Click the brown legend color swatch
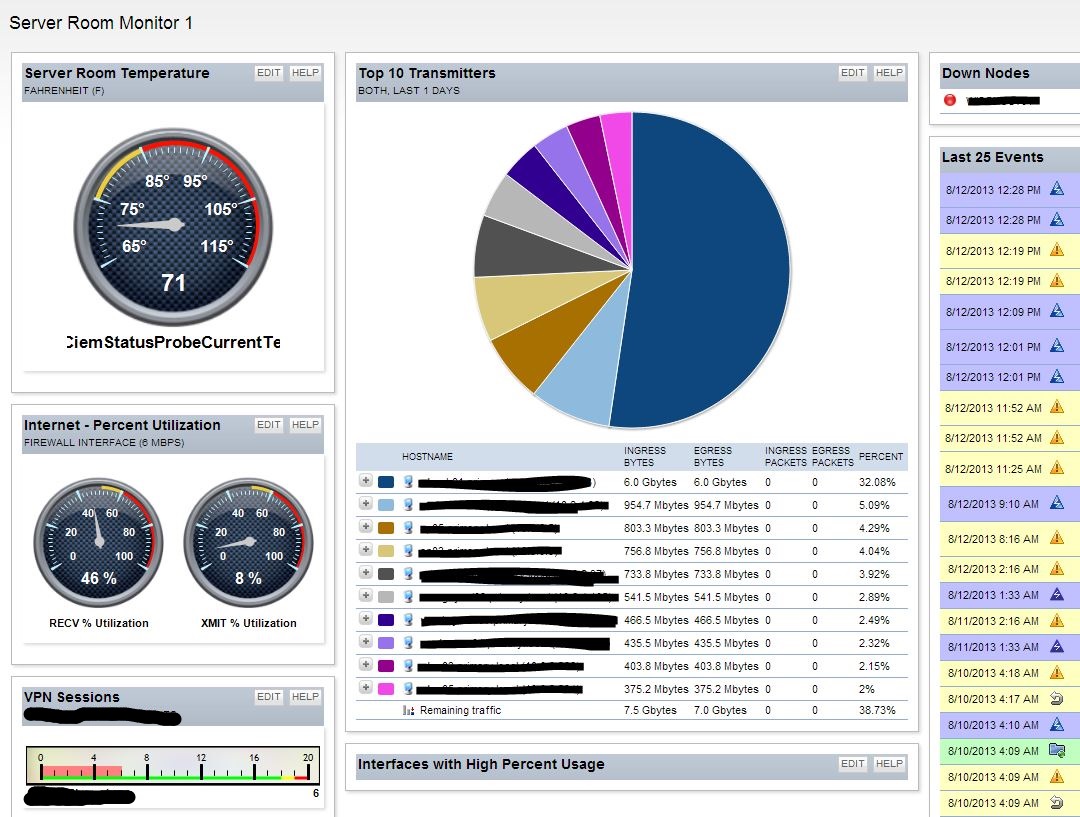The height and width of the screenshot is (817, 1080). pyautogui.click(x=386, y=528)
